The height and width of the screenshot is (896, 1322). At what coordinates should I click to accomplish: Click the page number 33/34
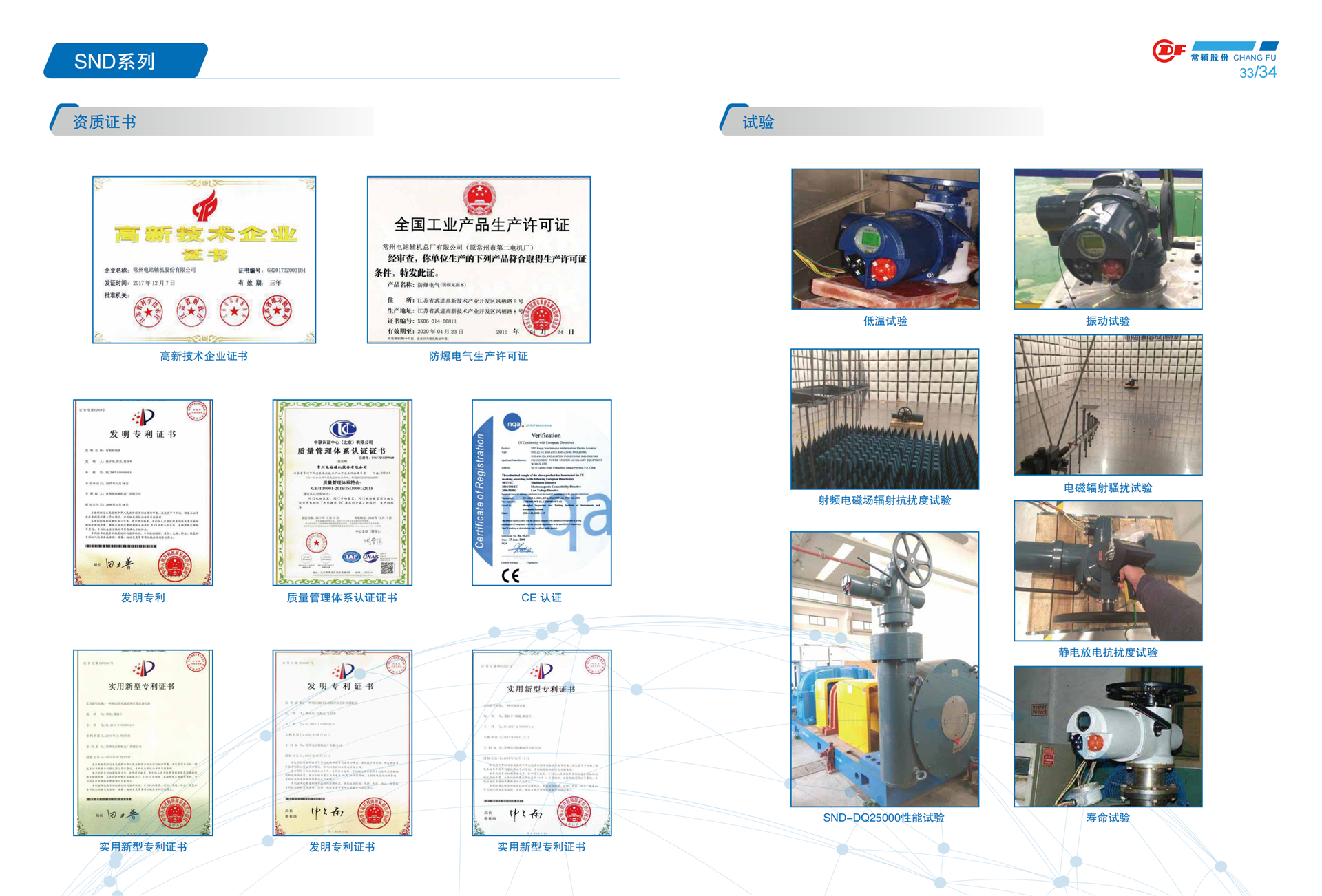pos(1258,72)
